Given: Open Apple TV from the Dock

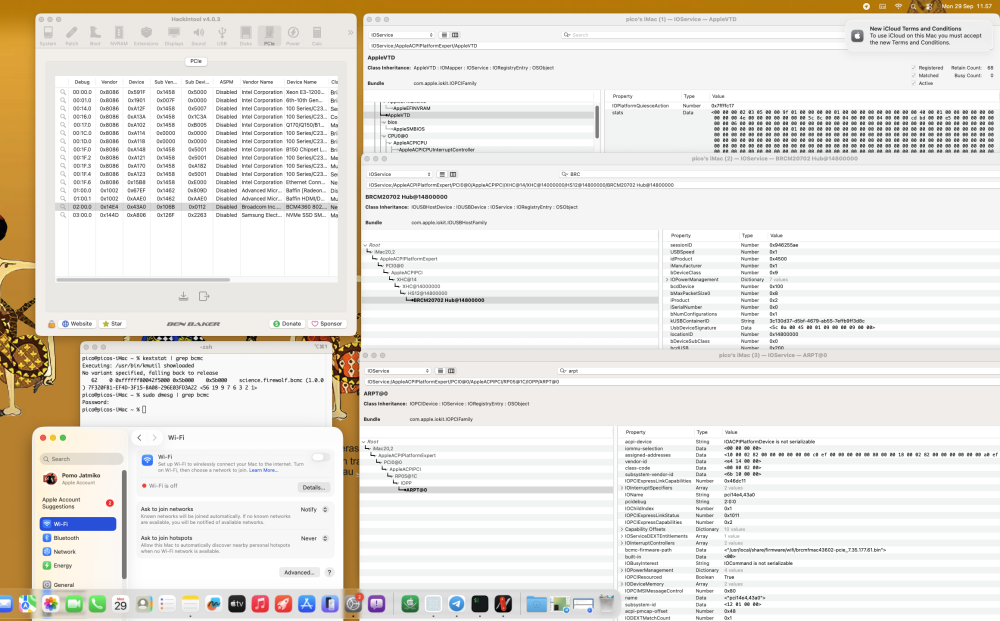Looking at the screenshot, I should click(x=237, y=603).
